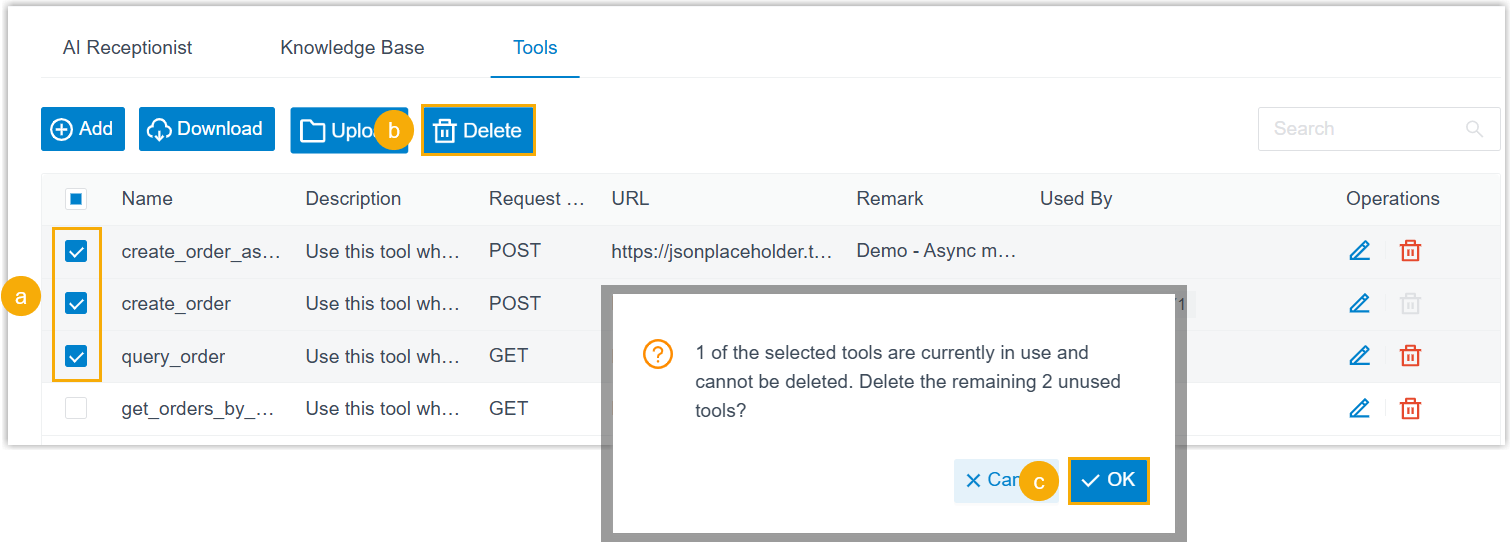Image resolution: width=1511 pixels, height=542 pixels.
Task: Delete the query_order tool via its trash icon
Action: click(1410, 355)
